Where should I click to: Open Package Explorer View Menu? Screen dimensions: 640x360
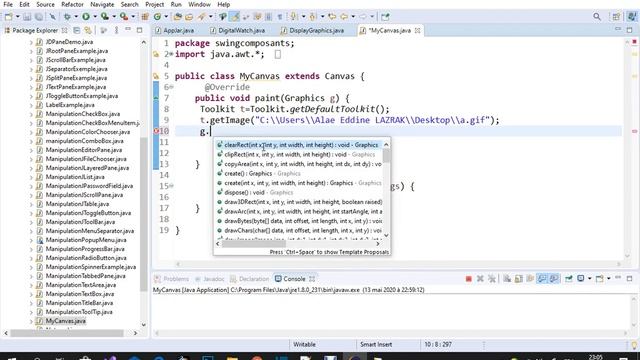116,31
